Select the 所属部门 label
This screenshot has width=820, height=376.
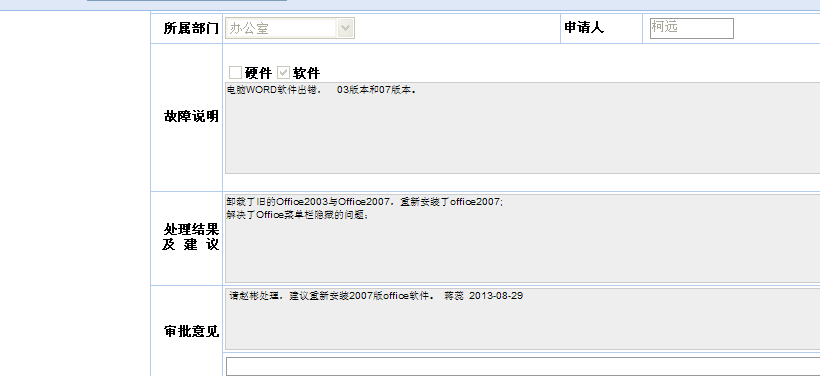point(191,28)
